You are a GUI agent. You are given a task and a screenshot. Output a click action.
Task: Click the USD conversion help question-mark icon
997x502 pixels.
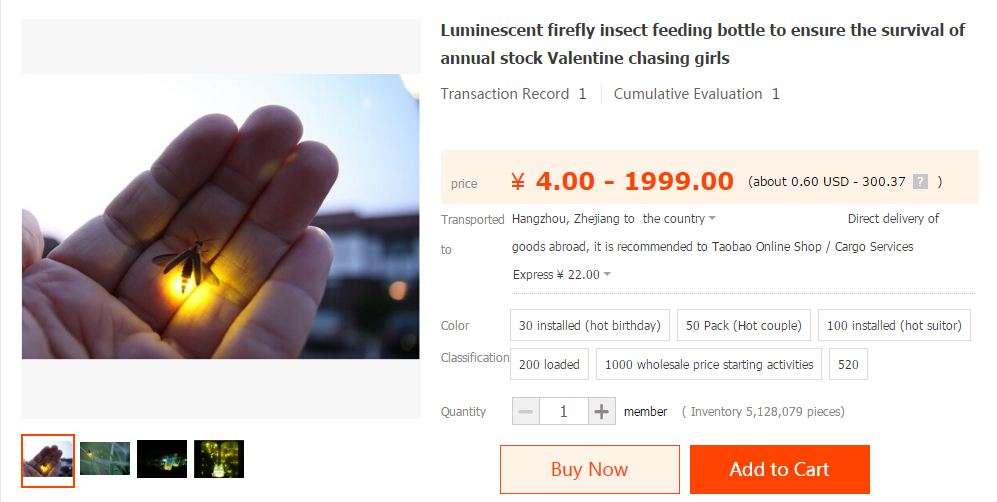point(920,182)
